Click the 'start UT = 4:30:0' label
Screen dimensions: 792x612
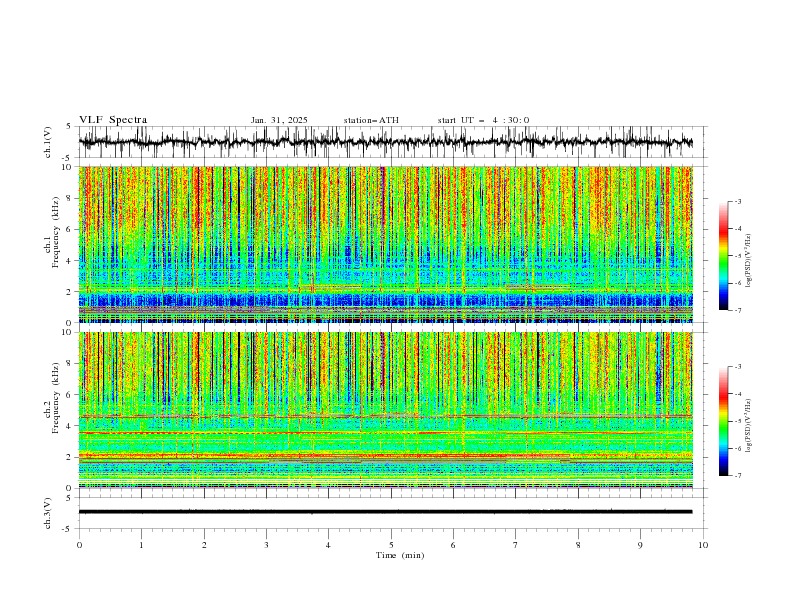(483, 120)
